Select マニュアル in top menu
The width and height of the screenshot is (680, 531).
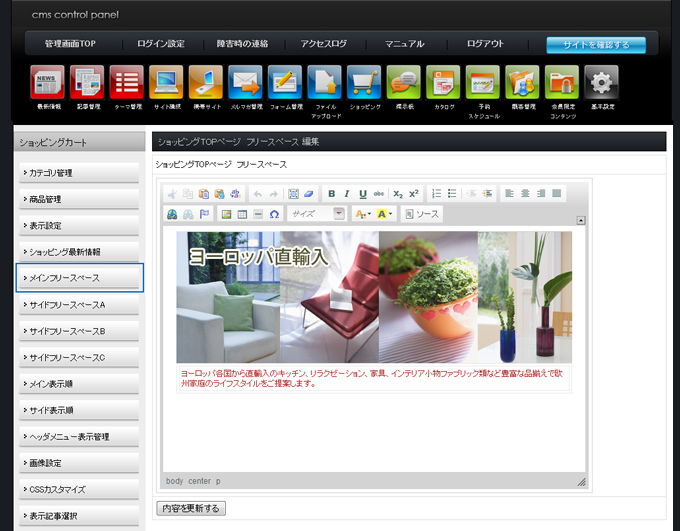click(404, 44)
